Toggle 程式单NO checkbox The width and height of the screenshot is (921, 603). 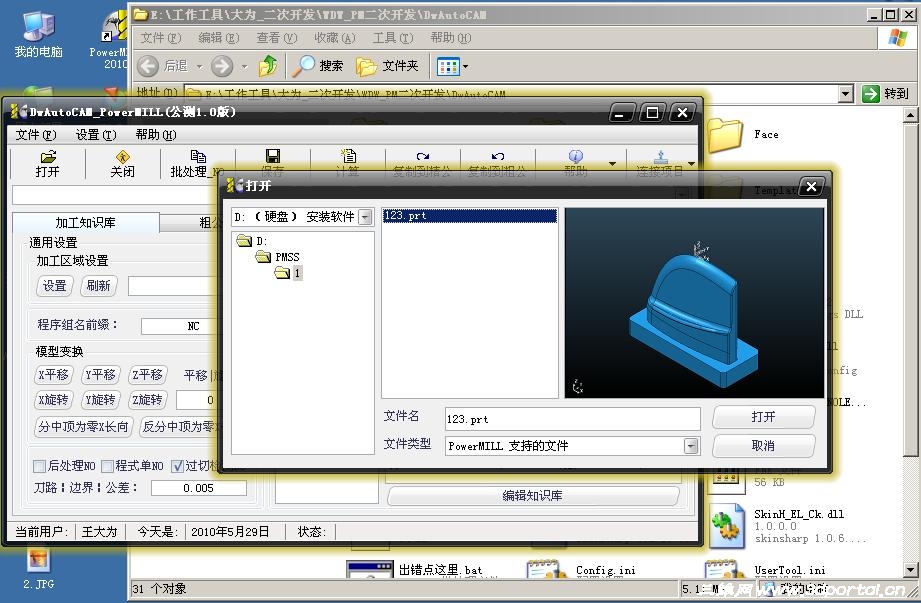click(107, 466)
